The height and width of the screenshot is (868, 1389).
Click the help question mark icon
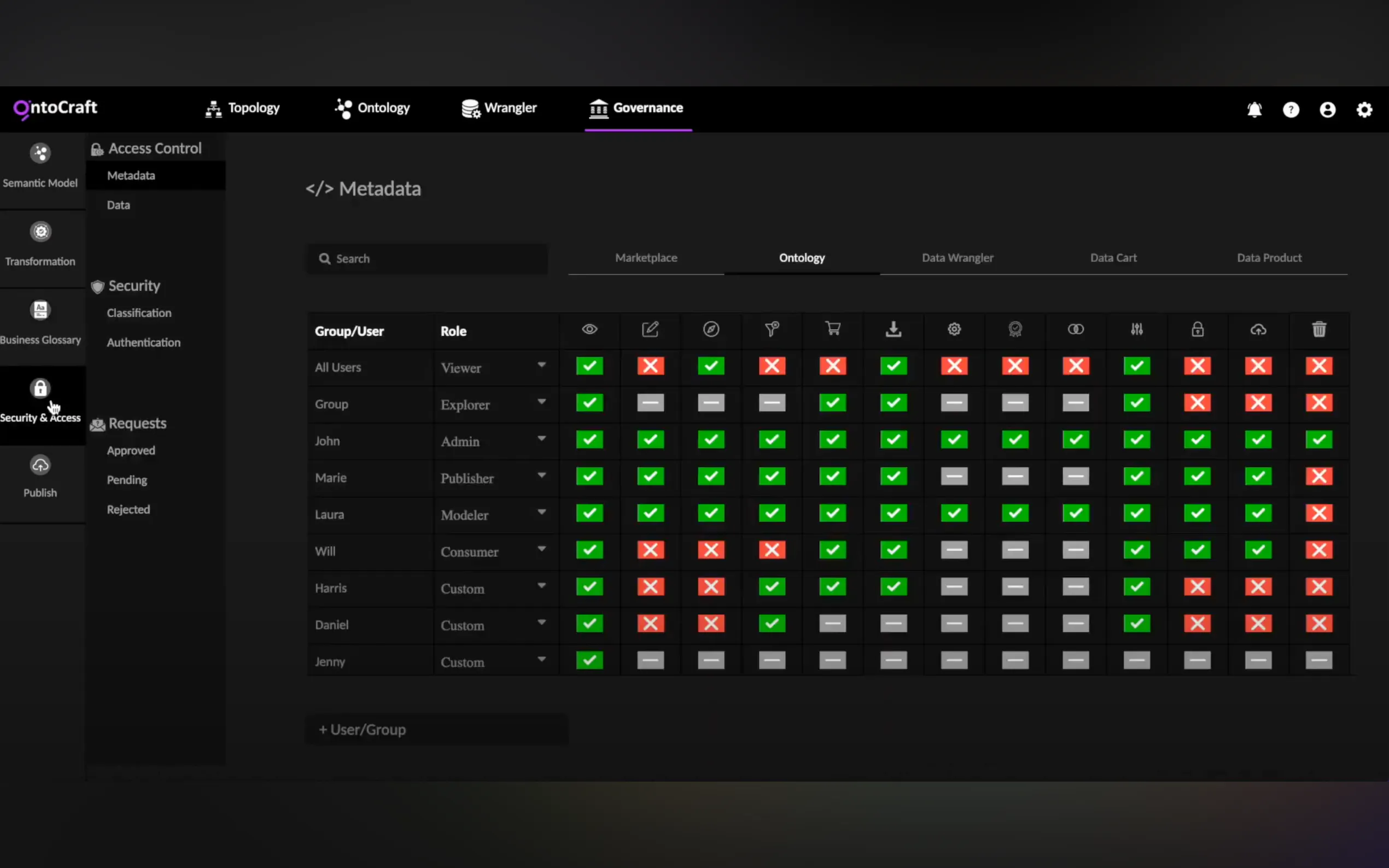click(1291, 109)
